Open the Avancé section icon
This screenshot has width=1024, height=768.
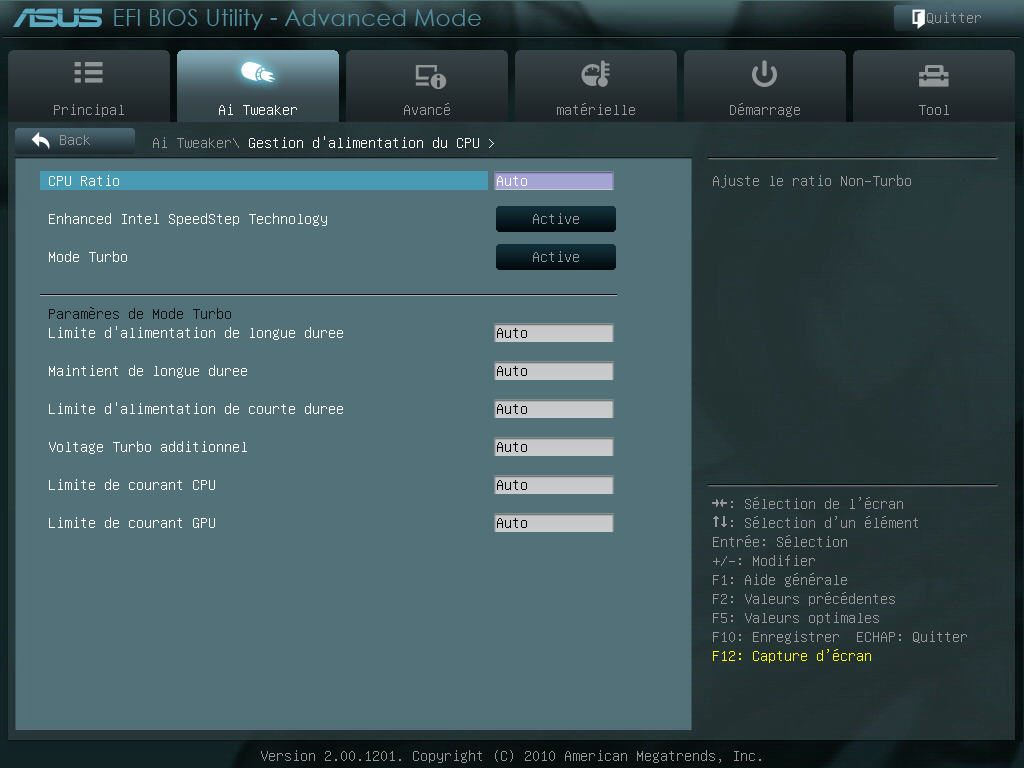tap(426, 72)
